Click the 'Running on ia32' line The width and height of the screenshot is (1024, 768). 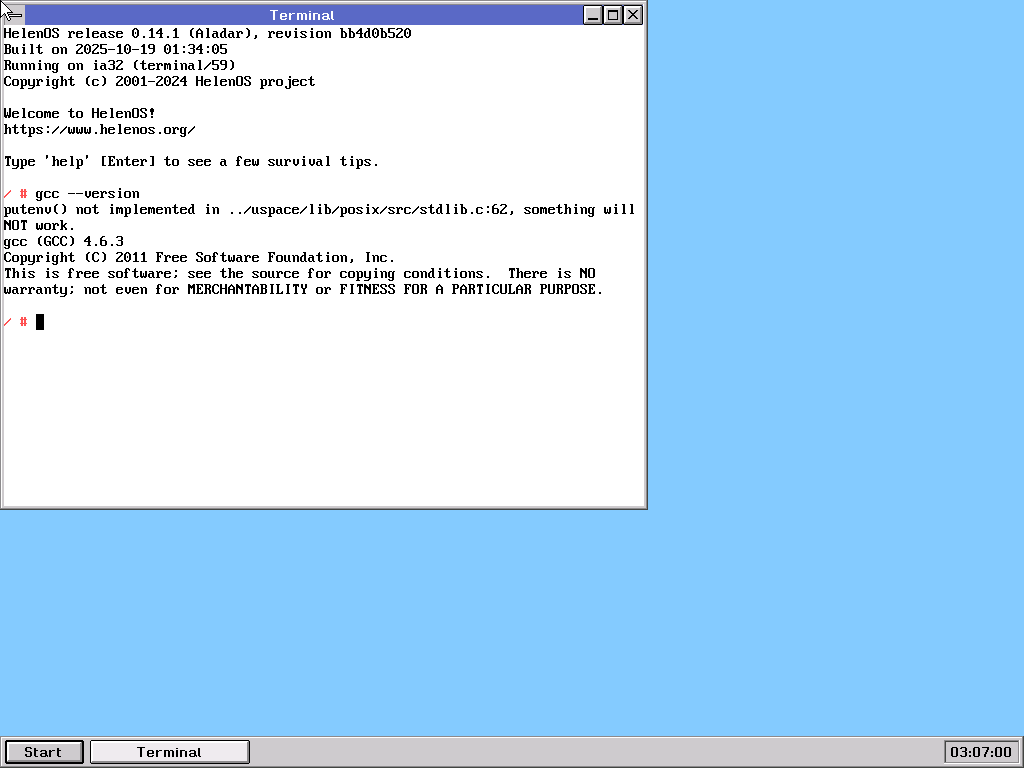pyautogui.click(x=119, y=66)
